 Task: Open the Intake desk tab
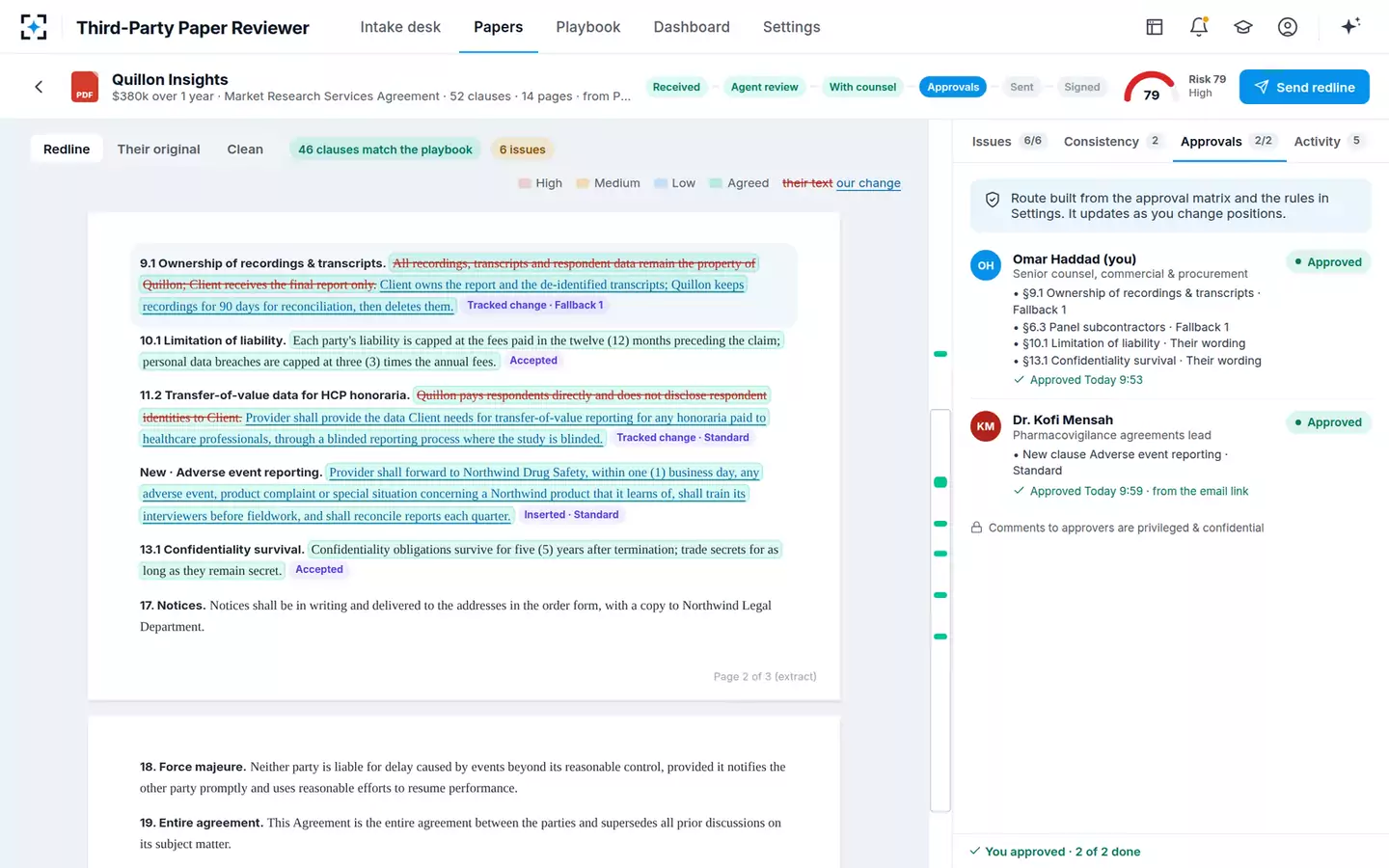[x=400, y=27]
